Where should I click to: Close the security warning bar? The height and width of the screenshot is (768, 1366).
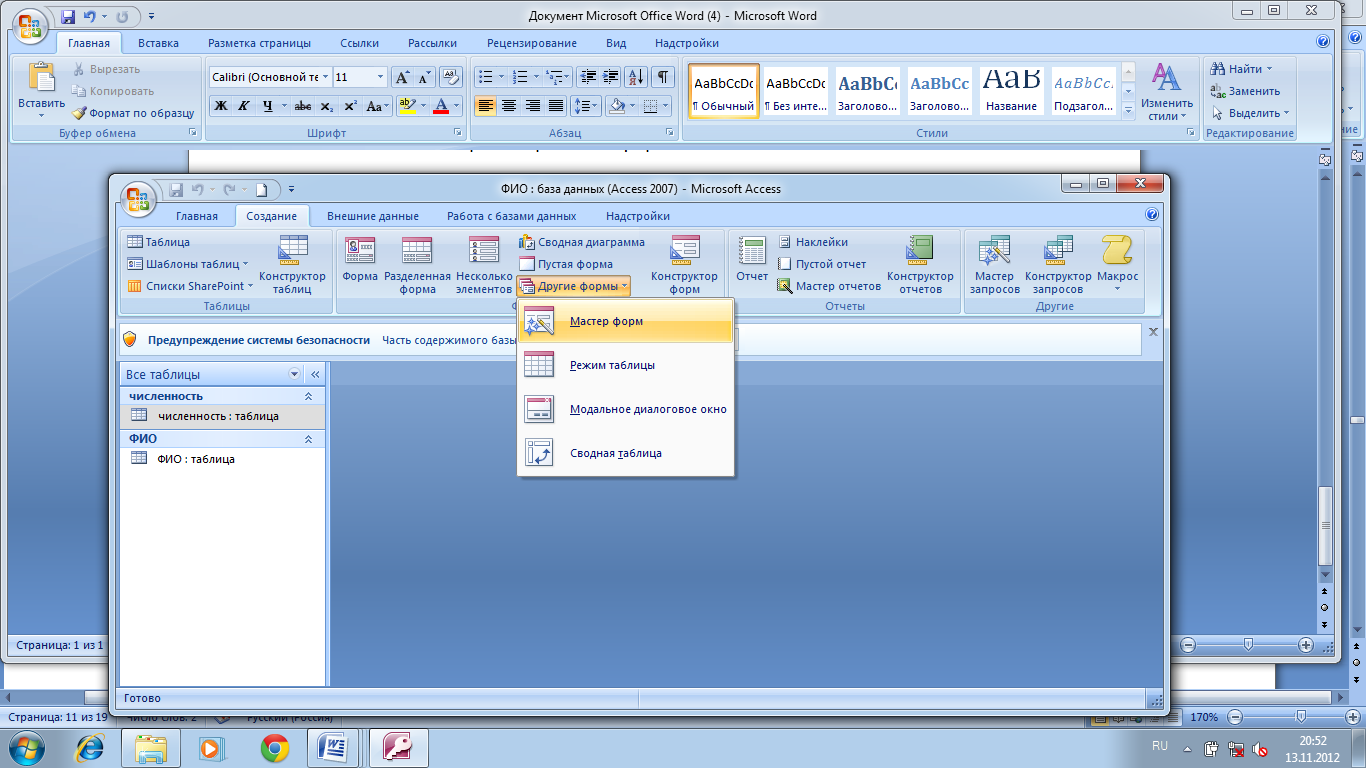1152,332
